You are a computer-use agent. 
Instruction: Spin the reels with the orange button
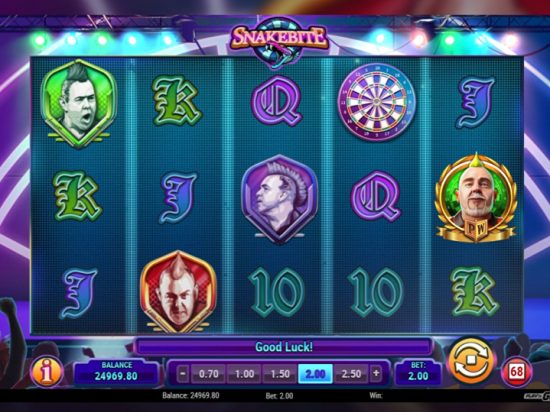(471, 362)
